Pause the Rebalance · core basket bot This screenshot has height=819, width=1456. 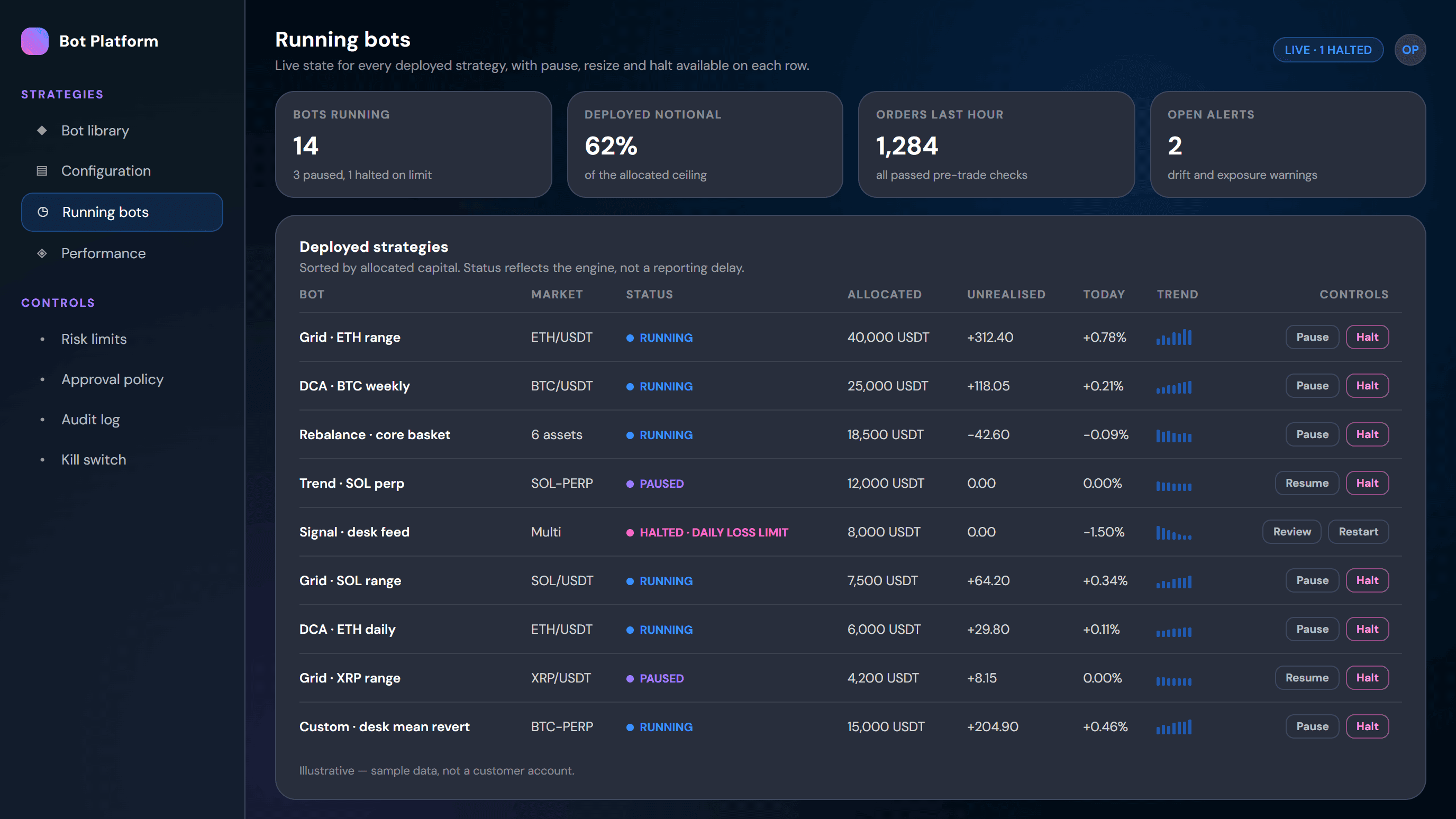tap(1312, 434)
